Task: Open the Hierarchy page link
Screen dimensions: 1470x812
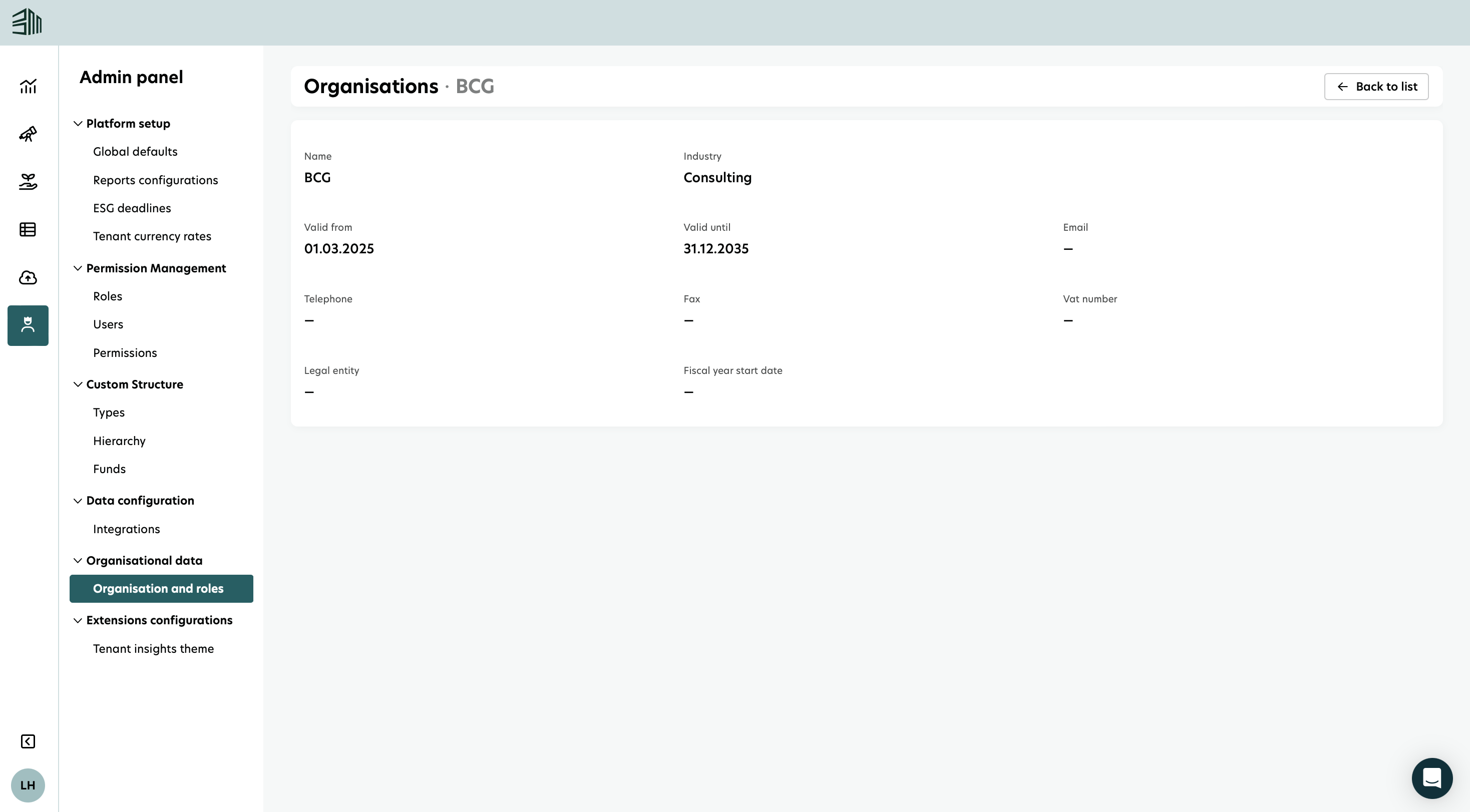Action: (x=119, y=441)
